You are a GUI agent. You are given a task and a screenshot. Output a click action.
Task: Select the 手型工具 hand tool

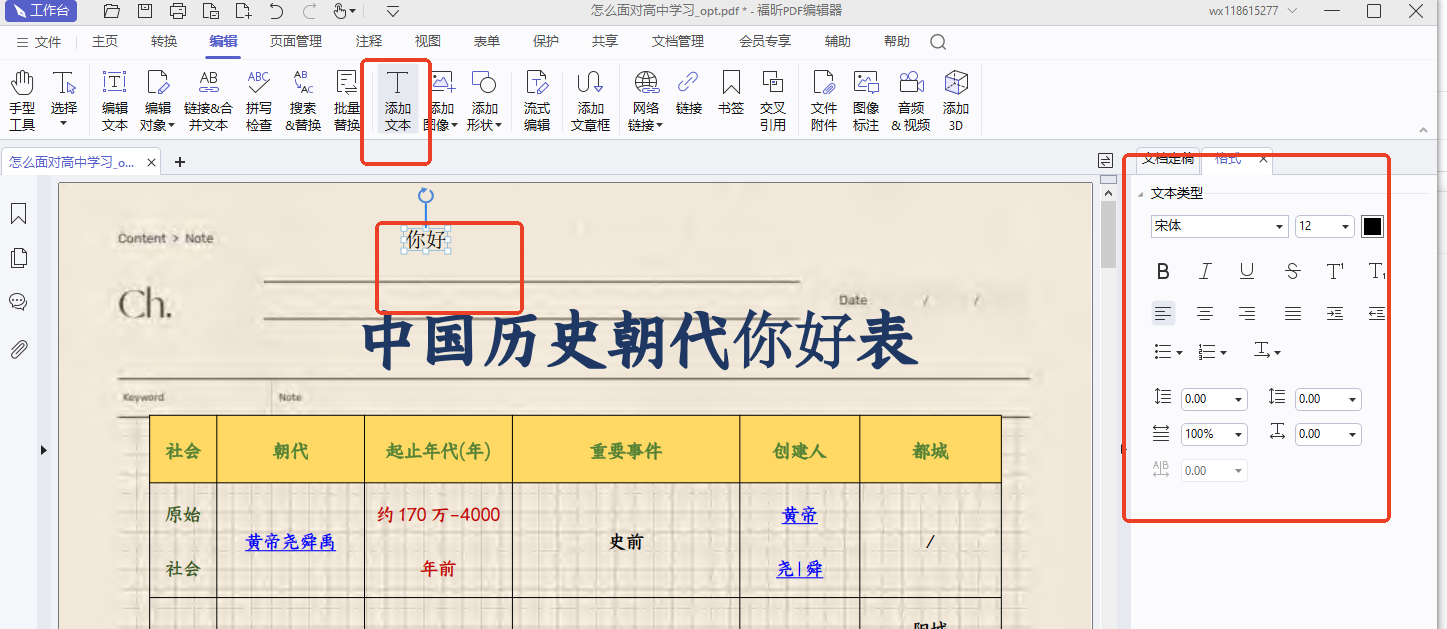[x=22, y=100]
